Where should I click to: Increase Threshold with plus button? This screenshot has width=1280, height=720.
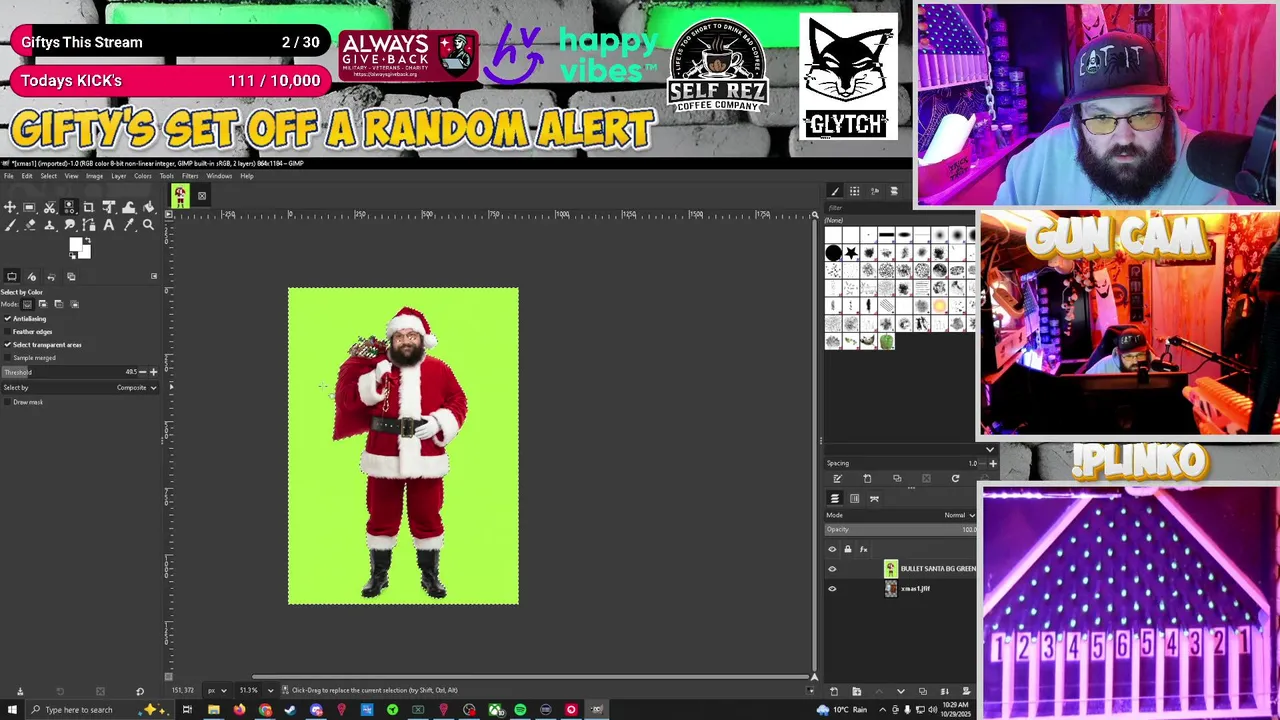tap(153, 372)
